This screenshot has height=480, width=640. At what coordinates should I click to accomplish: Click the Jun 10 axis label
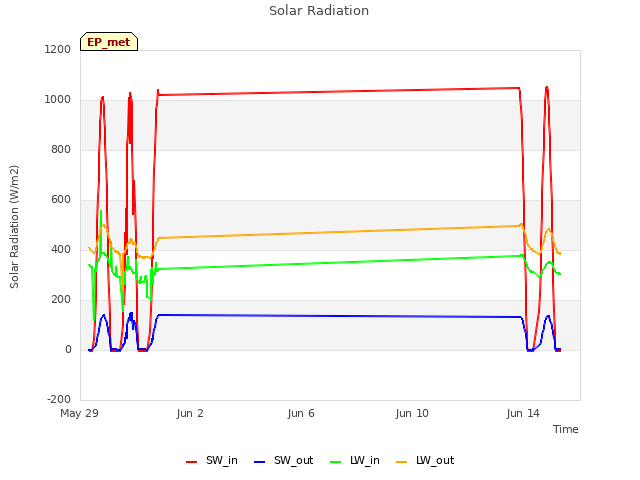pyautogui.click(x=412, y=413)
